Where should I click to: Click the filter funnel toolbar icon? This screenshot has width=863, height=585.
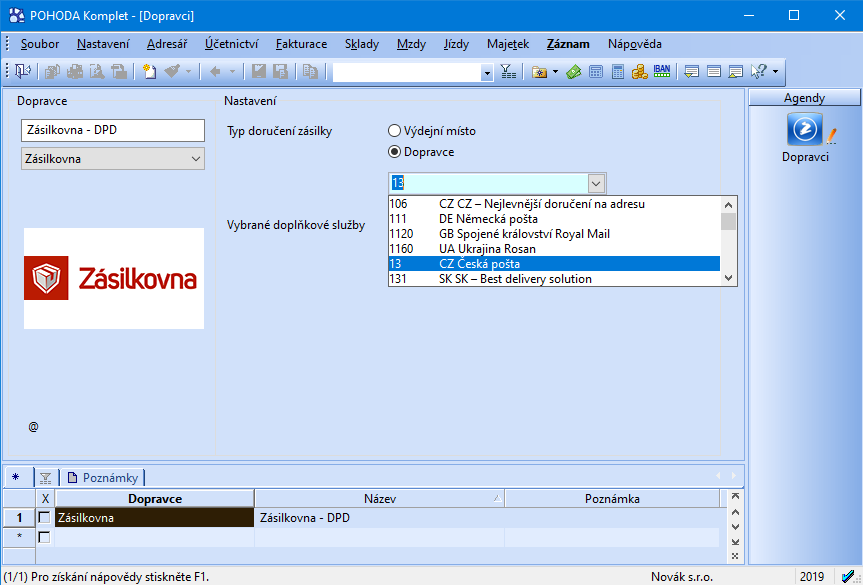(508, 72)
